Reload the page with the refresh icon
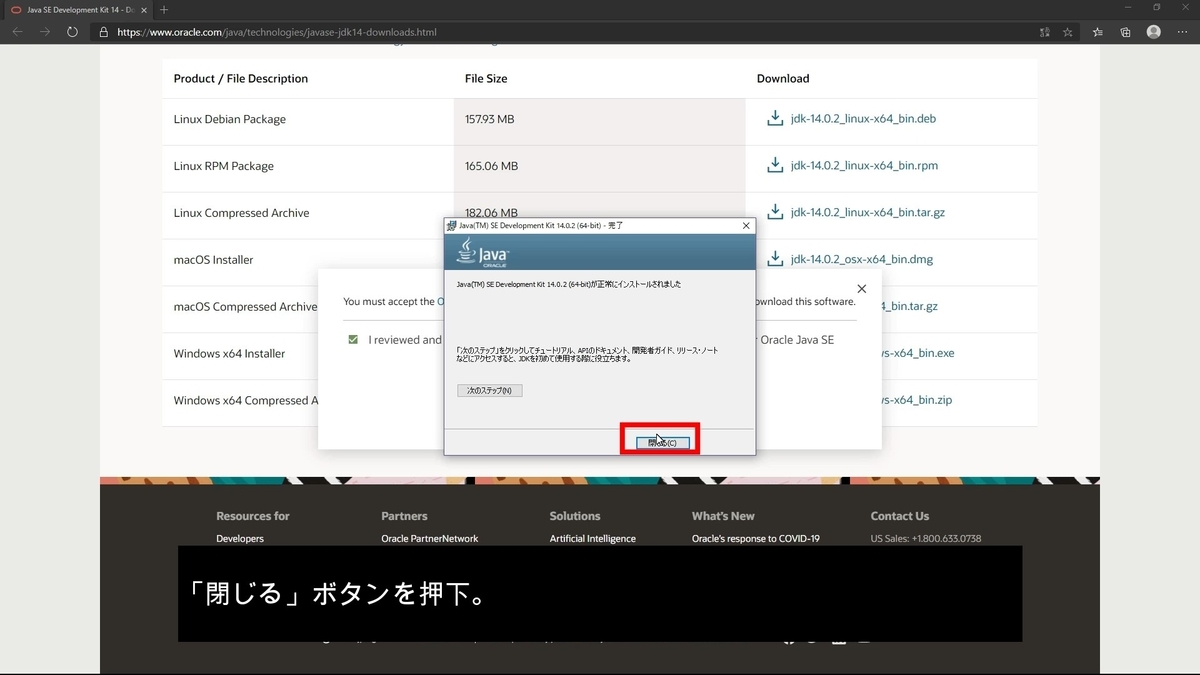The height and width of the screenshot is (675, 1200). (73, 32)
